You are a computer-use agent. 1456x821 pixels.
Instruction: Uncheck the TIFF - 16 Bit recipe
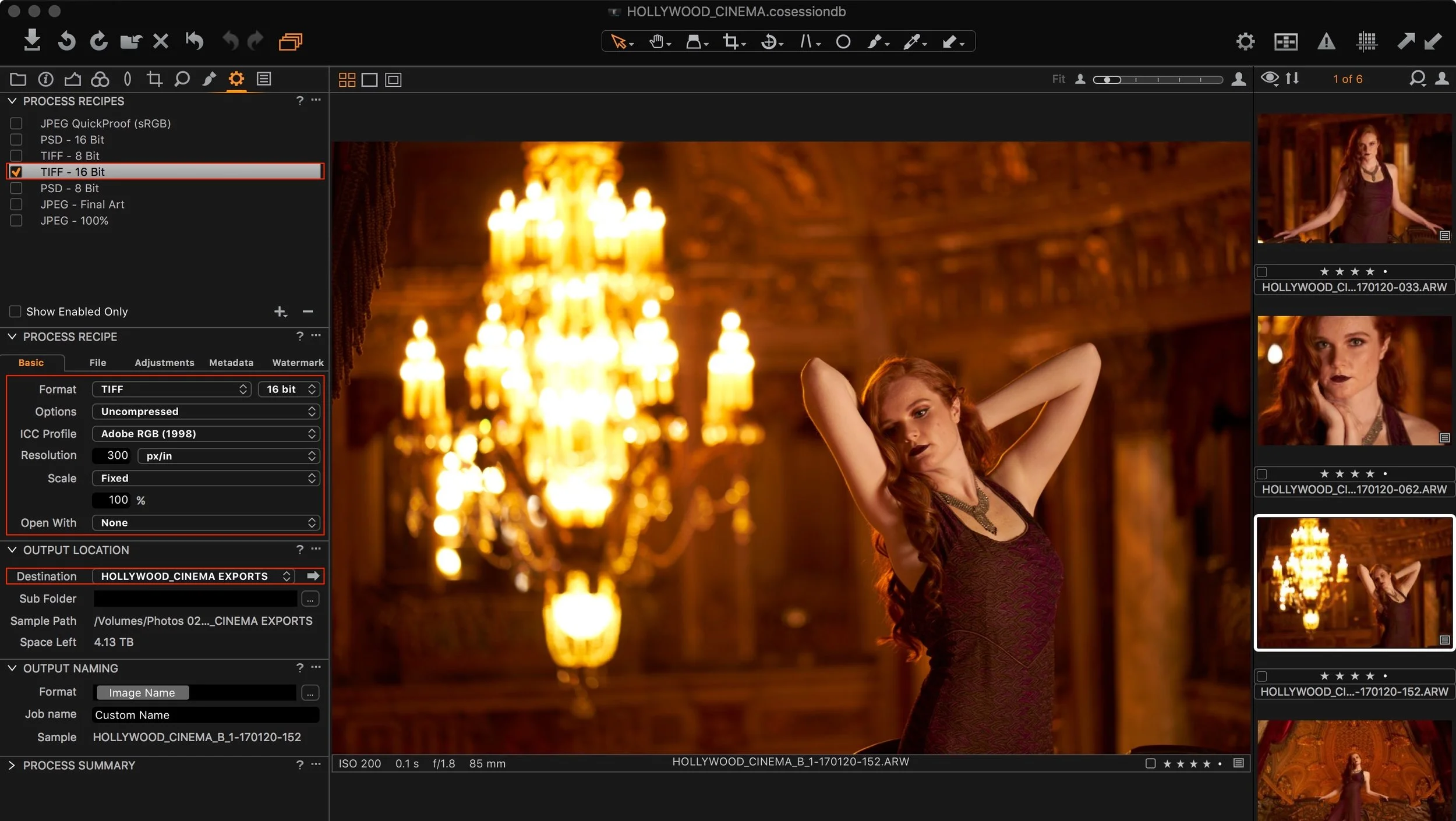click(16, 172)
